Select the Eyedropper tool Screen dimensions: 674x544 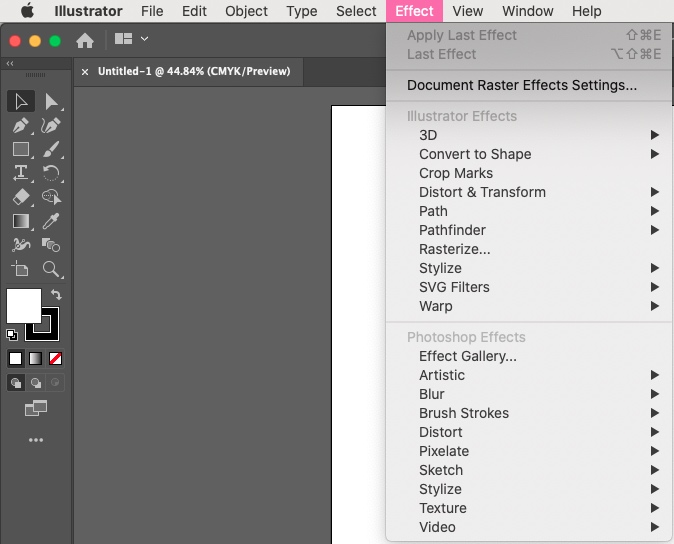point(51,221)
